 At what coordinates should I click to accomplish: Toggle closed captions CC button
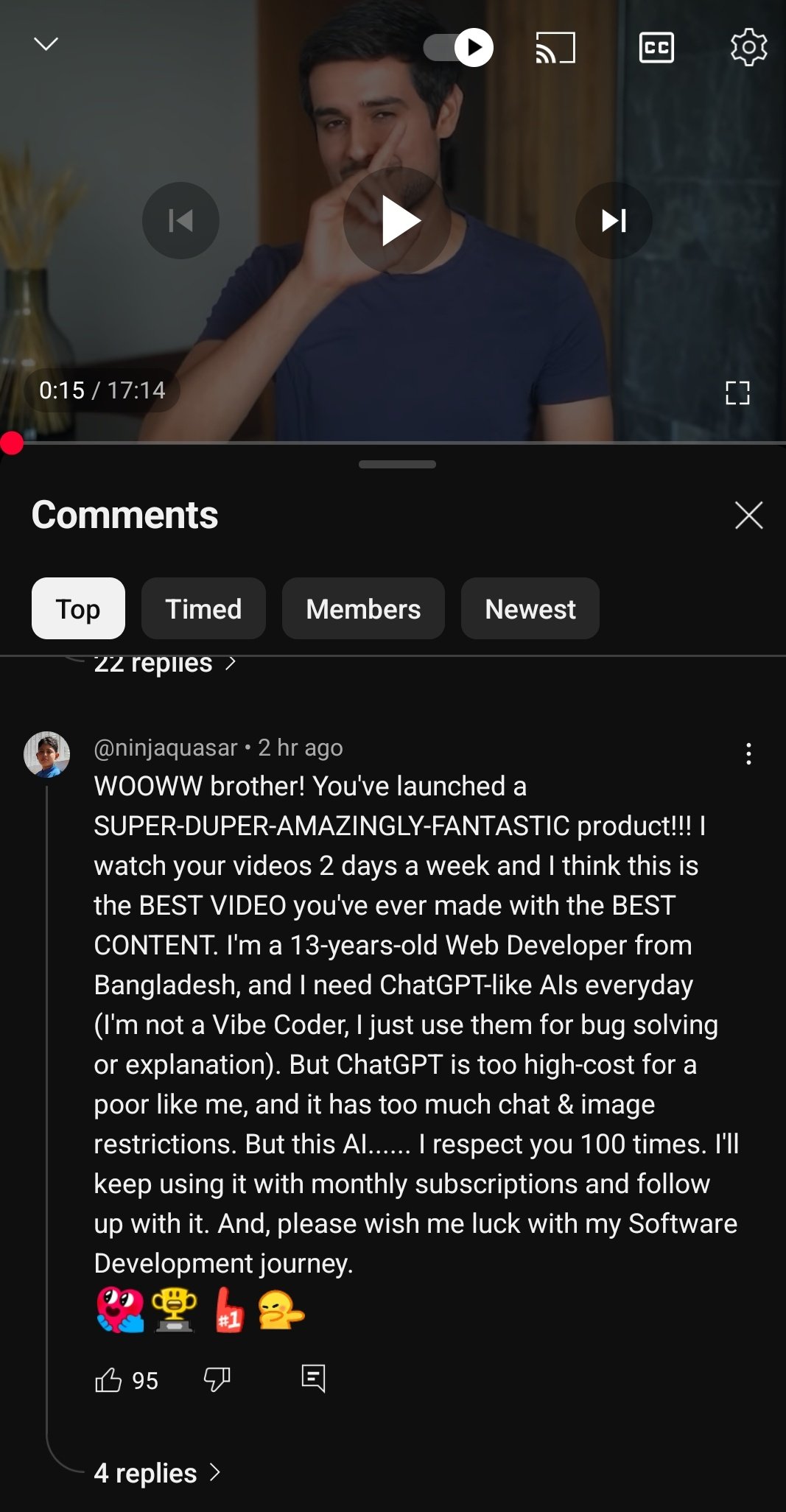(656, 48)
